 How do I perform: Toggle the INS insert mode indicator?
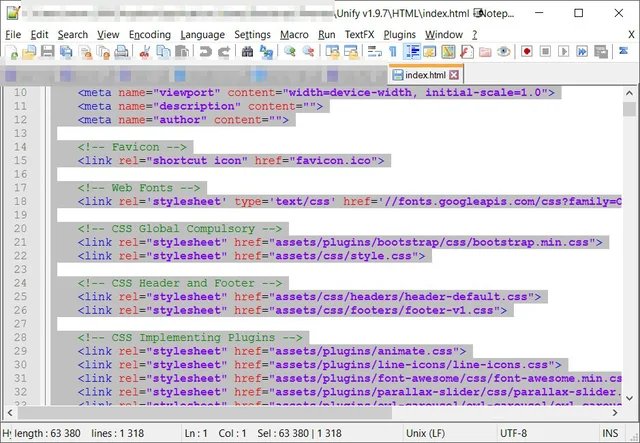[610, 433]
